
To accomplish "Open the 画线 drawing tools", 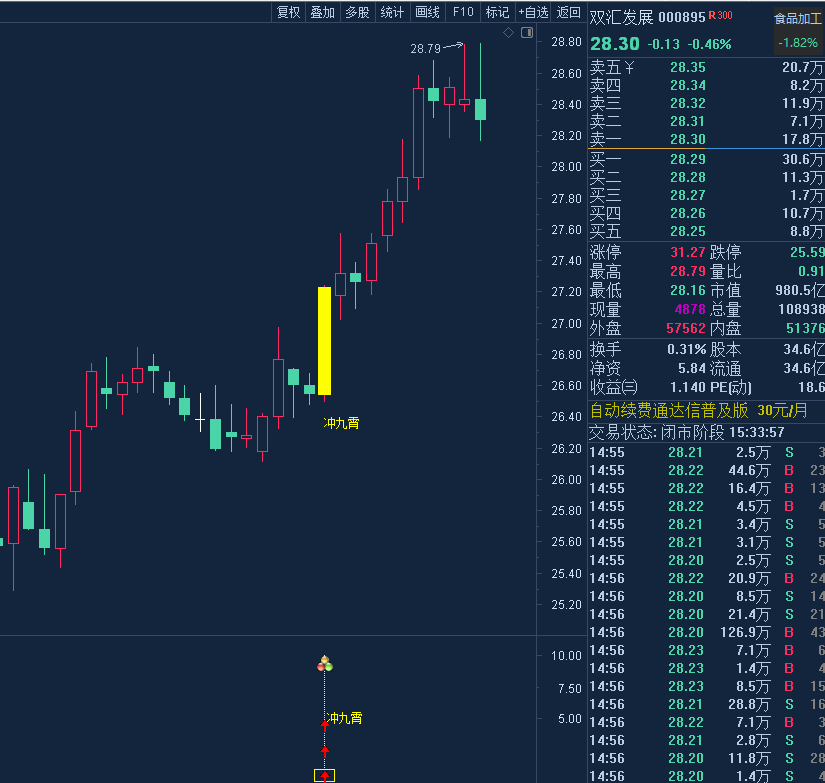I will pyautogui.click(x=427, y=12).
